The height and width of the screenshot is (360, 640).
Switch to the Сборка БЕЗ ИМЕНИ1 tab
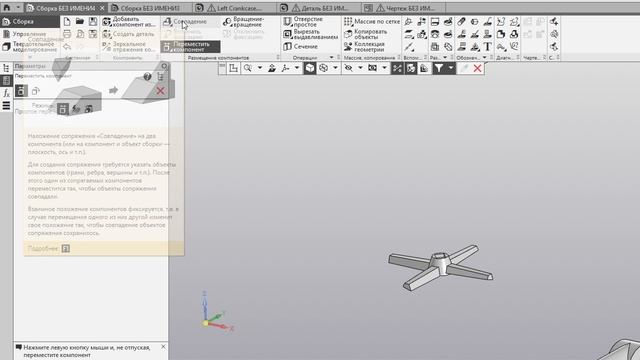click(x=149, y=8)
